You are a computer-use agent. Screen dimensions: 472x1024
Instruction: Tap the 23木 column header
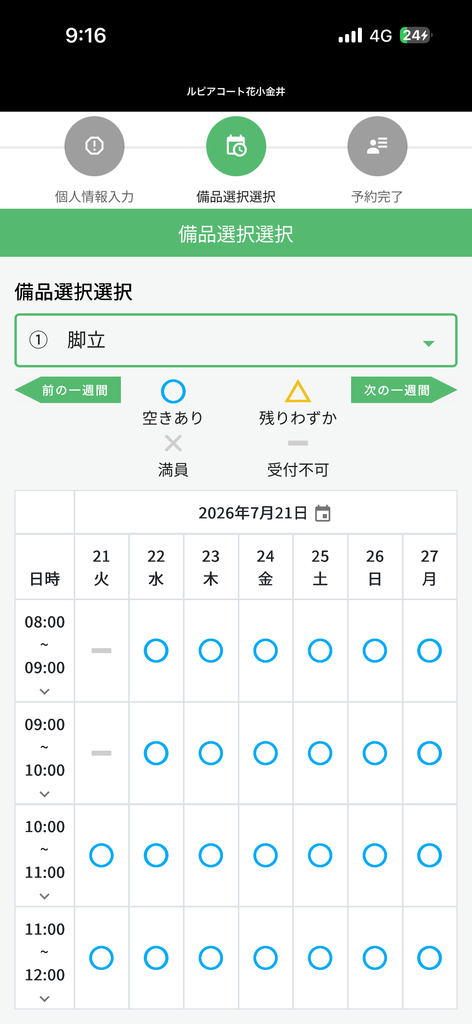(210, 567)
